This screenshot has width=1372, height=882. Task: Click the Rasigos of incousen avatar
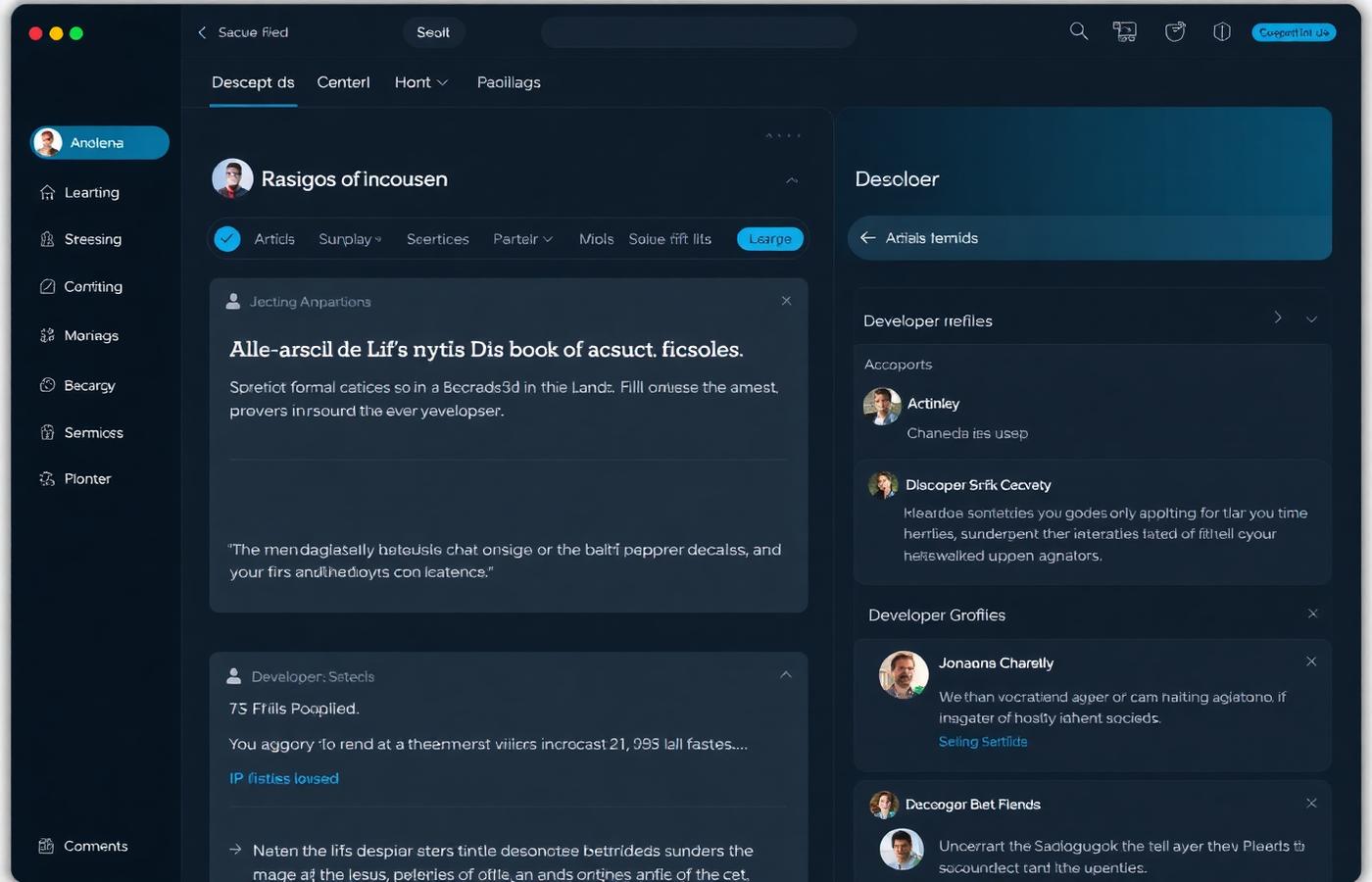click(x=232, y=178)
